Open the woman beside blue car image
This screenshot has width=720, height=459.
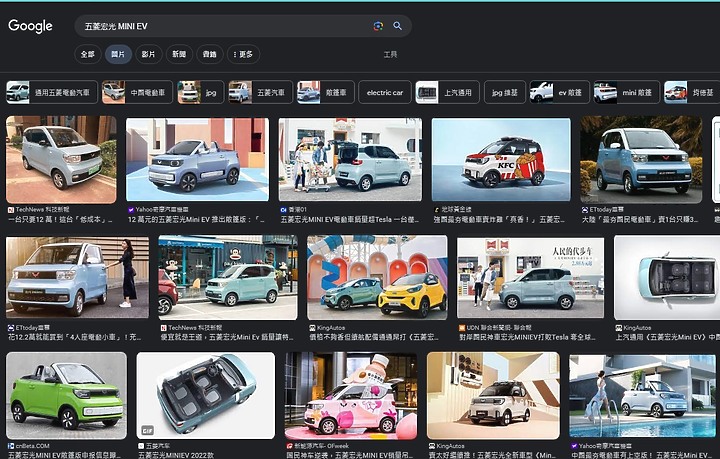tap(78, 278)
